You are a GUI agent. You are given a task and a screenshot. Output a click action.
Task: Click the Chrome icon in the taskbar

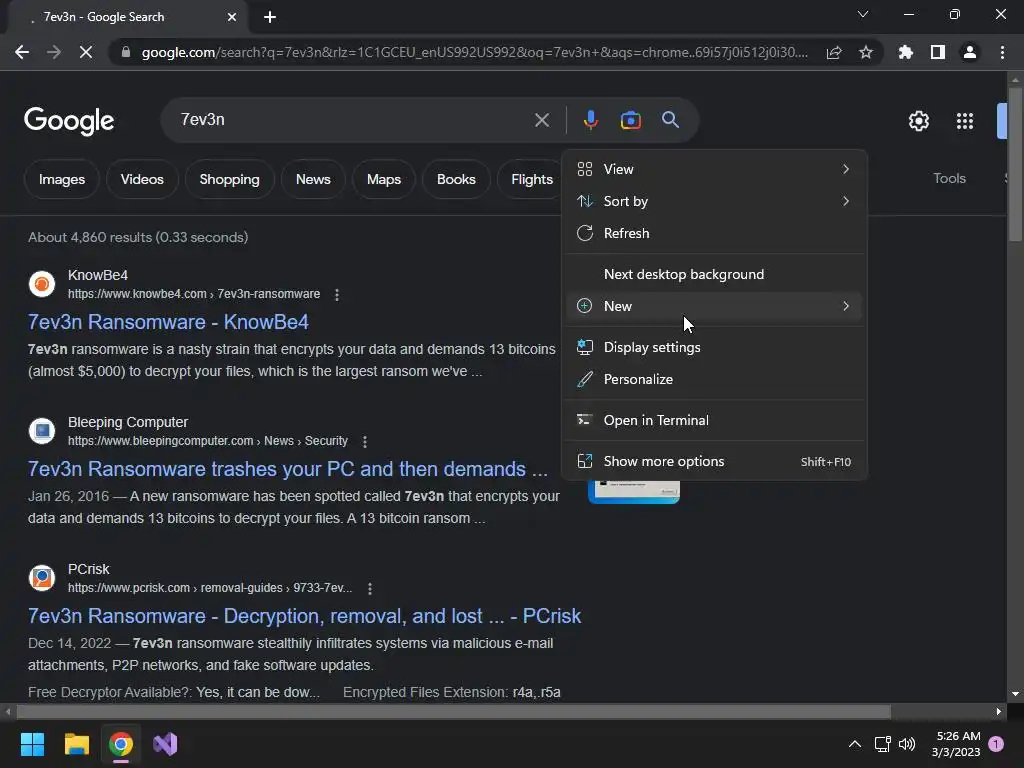[121, 744]
